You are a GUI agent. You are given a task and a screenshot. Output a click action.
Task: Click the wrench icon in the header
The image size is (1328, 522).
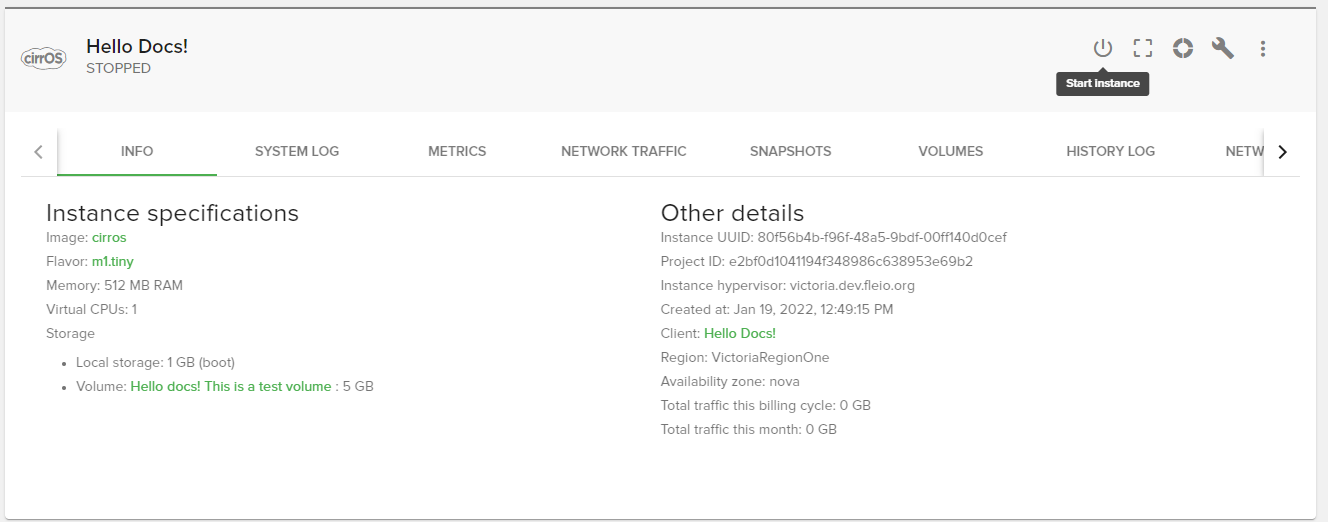(x=1222, y=48)
